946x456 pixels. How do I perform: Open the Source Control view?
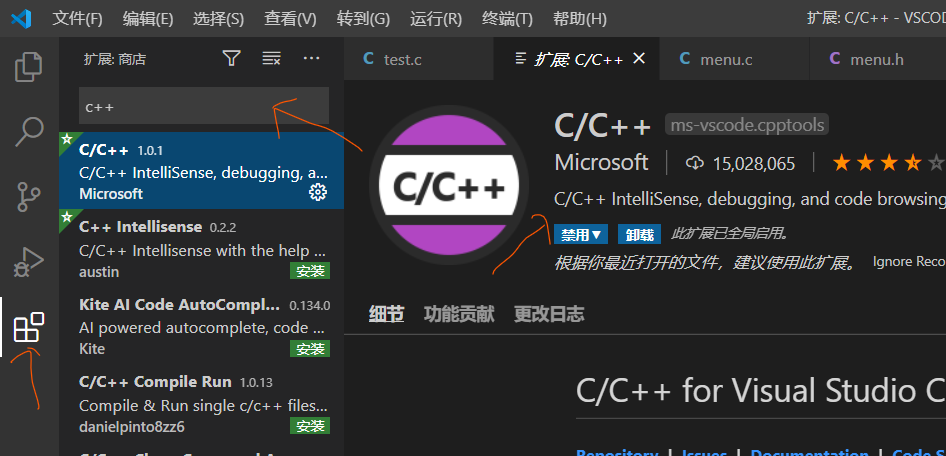tap(28, 197)
